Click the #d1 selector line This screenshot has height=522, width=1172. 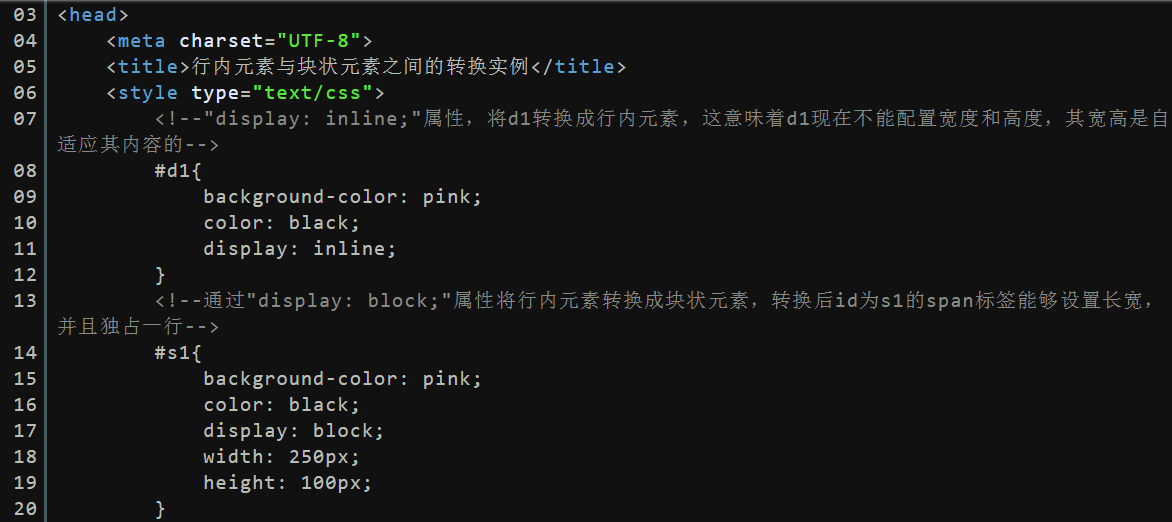pyautogui.click(x=179, y=171)
